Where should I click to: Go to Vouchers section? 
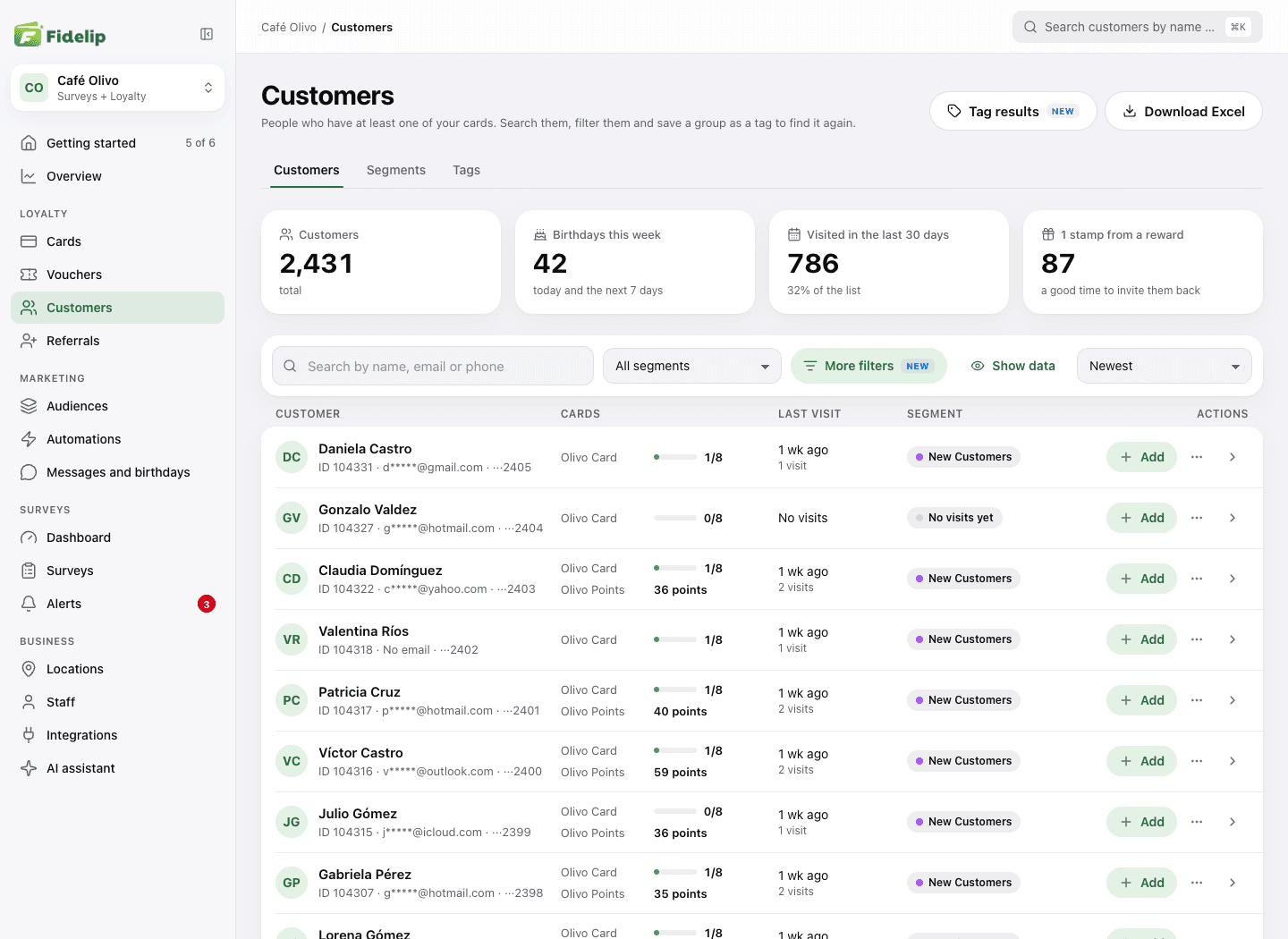click(117, 275)
